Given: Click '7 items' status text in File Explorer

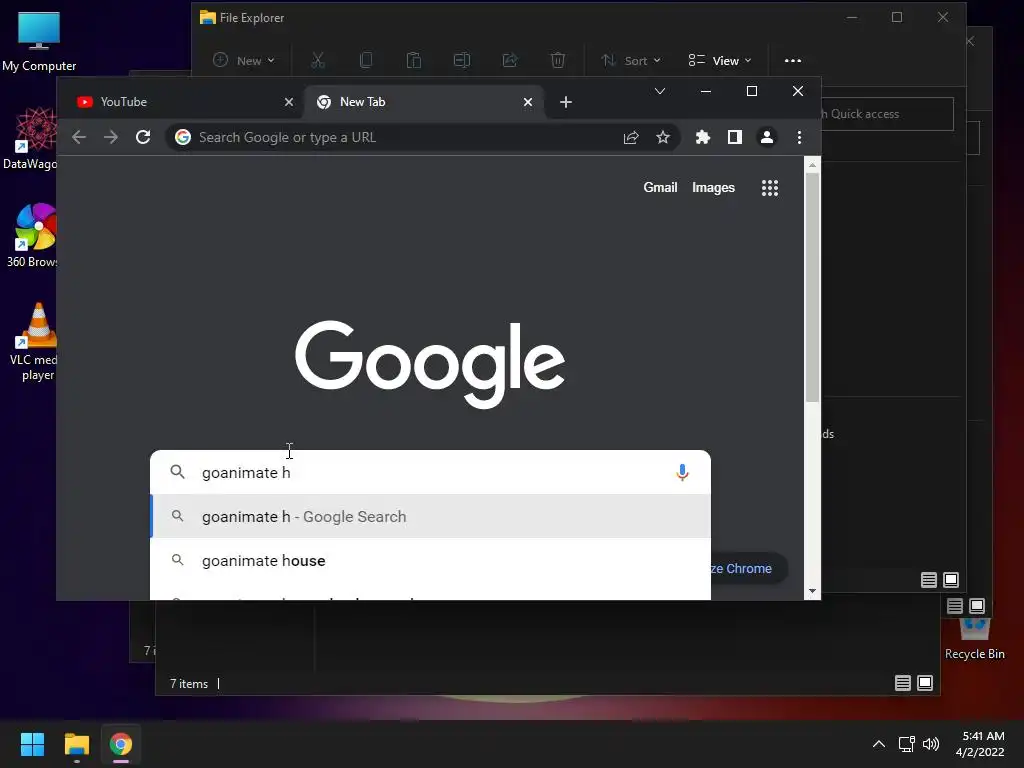Looking at the screenshot, I should (x=189, y=684).
